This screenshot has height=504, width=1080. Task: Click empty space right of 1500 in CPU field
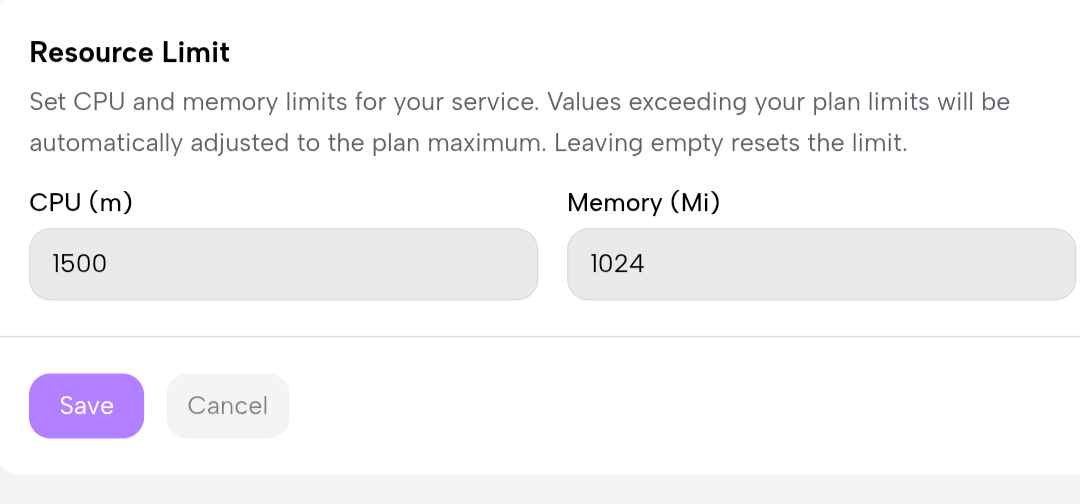click(350, 264)
